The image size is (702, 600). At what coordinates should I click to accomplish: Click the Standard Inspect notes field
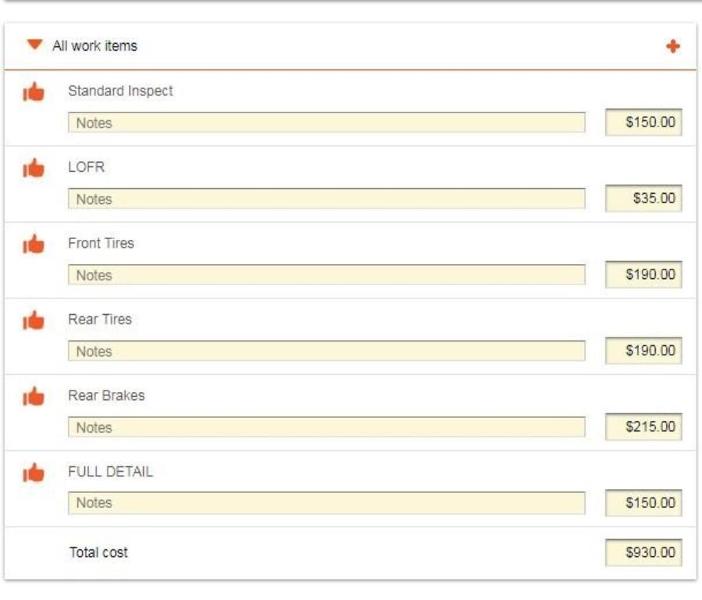pyautogui.click(x=326, y=123)
